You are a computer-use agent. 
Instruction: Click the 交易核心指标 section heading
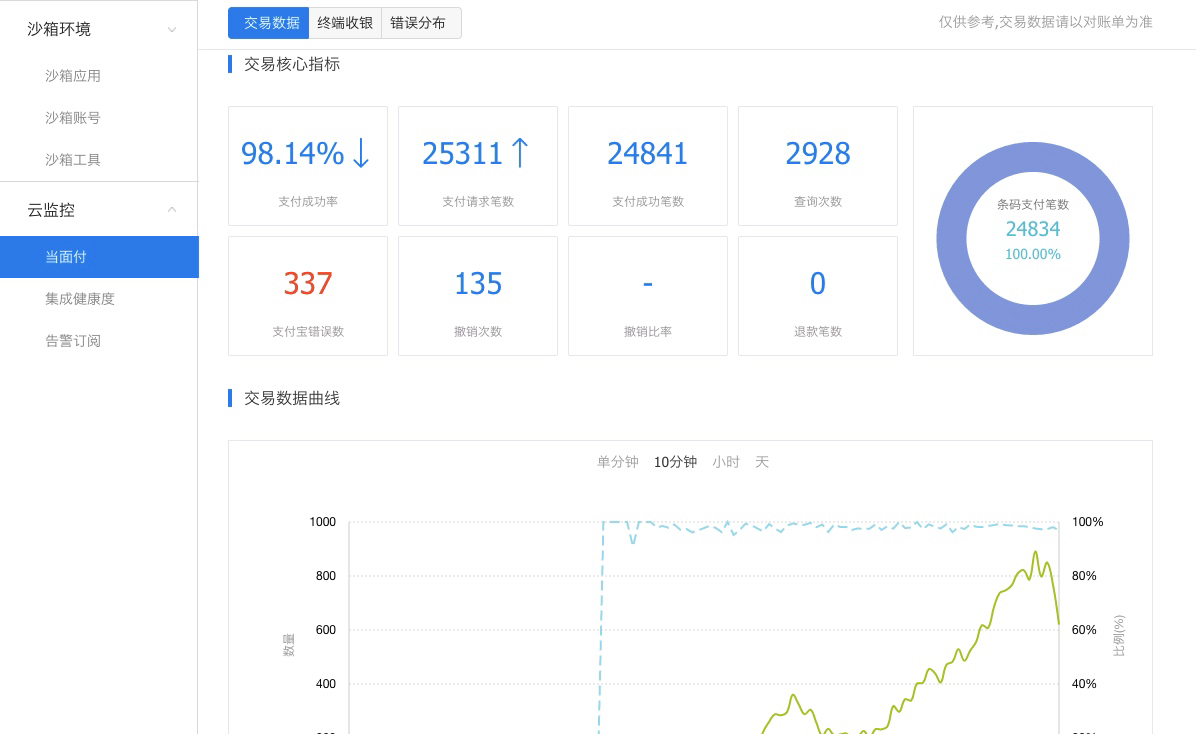[291, 64]
